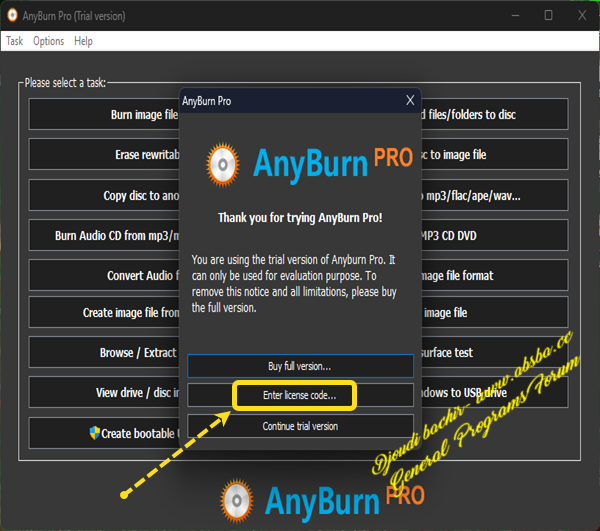Select Burn image file task

click(x=104, y=114)
